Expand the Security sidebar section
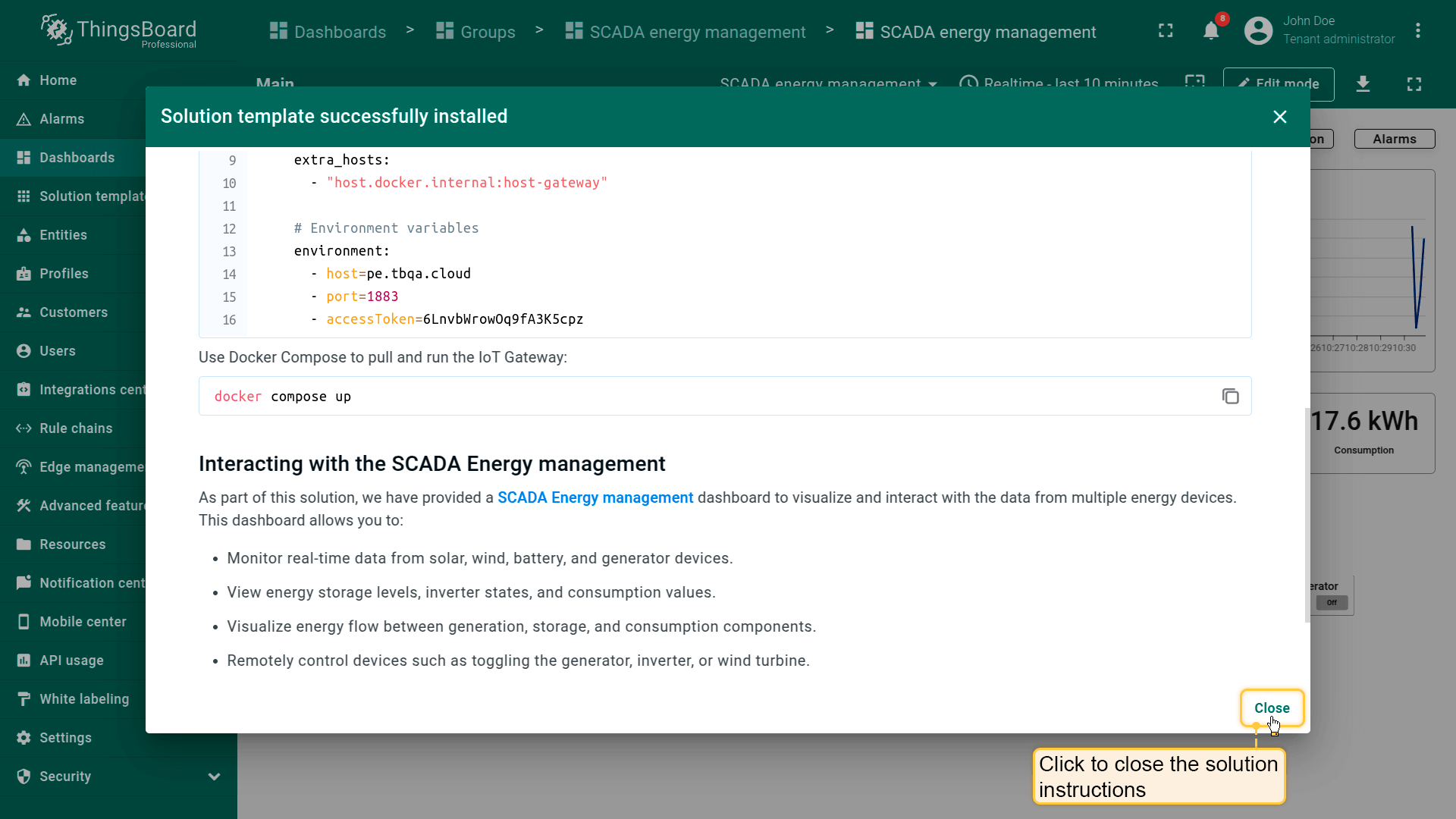Image resolution: width=1456 pixels, height=819 pixels. point(214,777)
